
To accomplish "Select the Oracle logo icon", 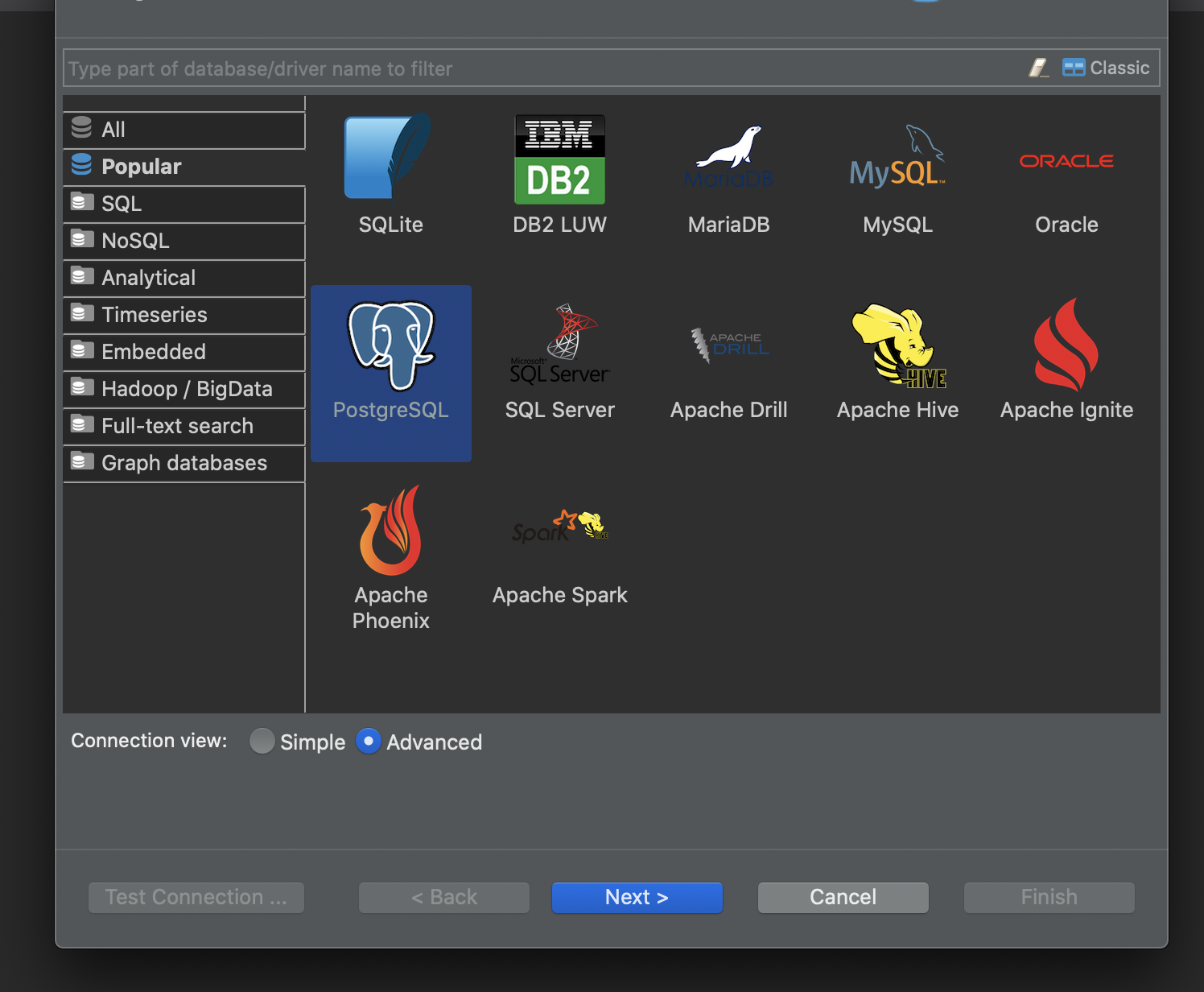I will pos(1066,161).
